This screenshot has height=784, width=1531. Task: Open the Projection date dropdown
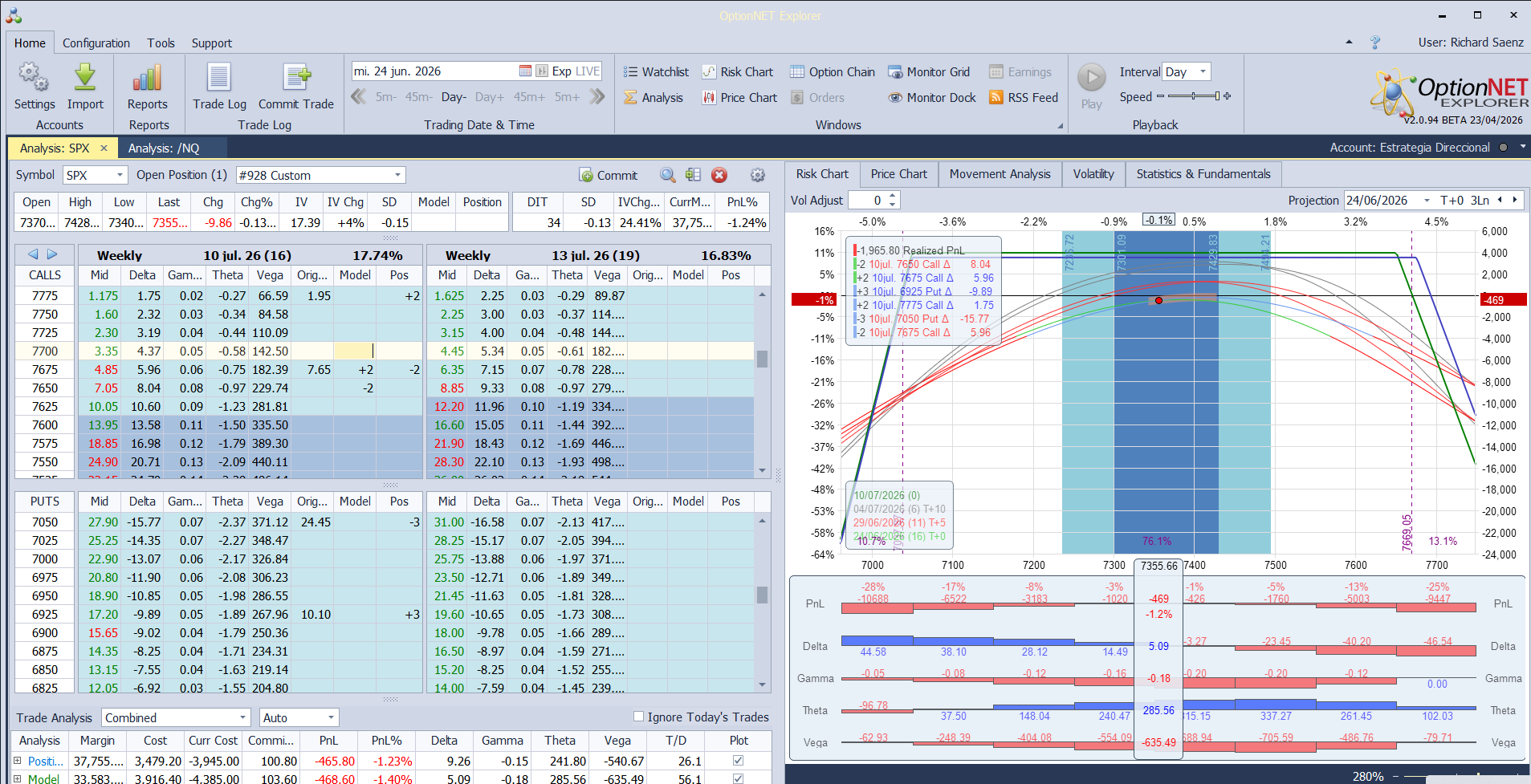pos(1427,201)
